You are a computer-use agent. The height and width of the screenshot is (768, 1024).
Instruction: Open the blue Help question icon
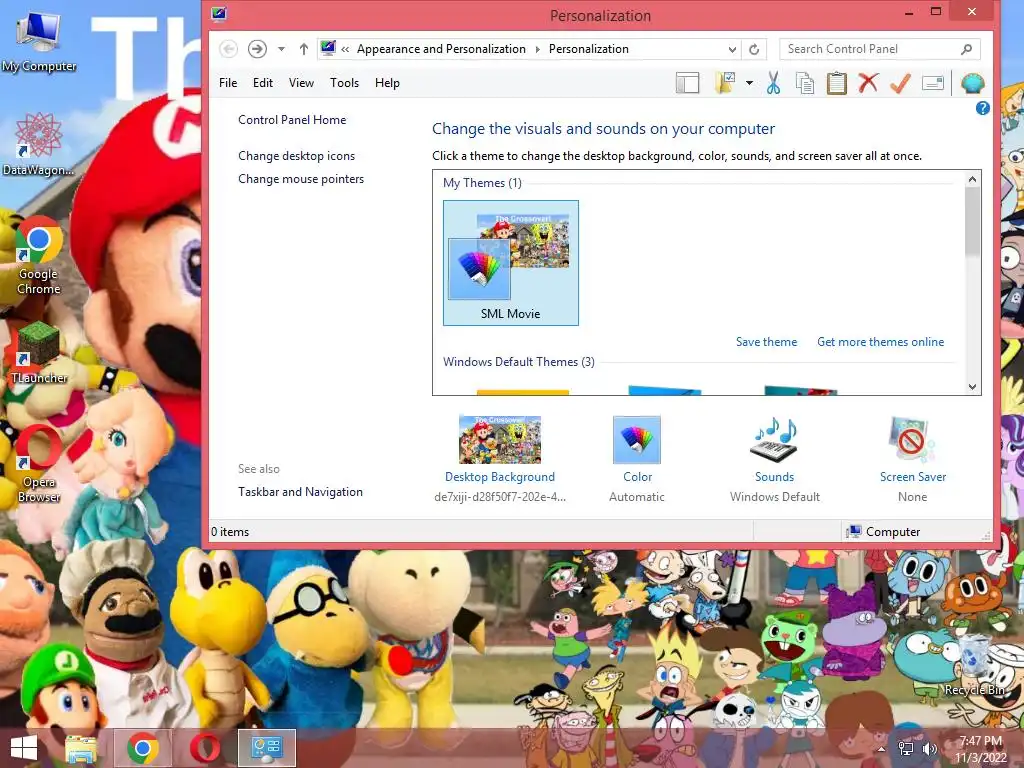coord(982,108)
